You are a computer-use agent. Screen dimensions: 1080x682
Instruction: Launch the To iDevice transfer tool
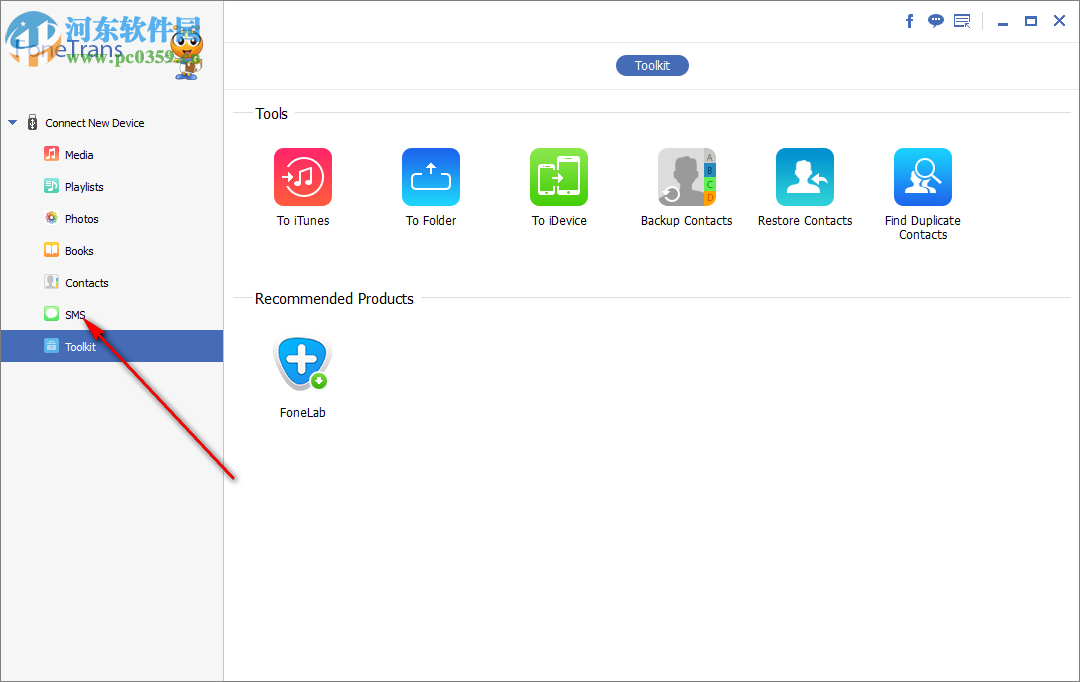pyautogui.click(x=559, y=176)
